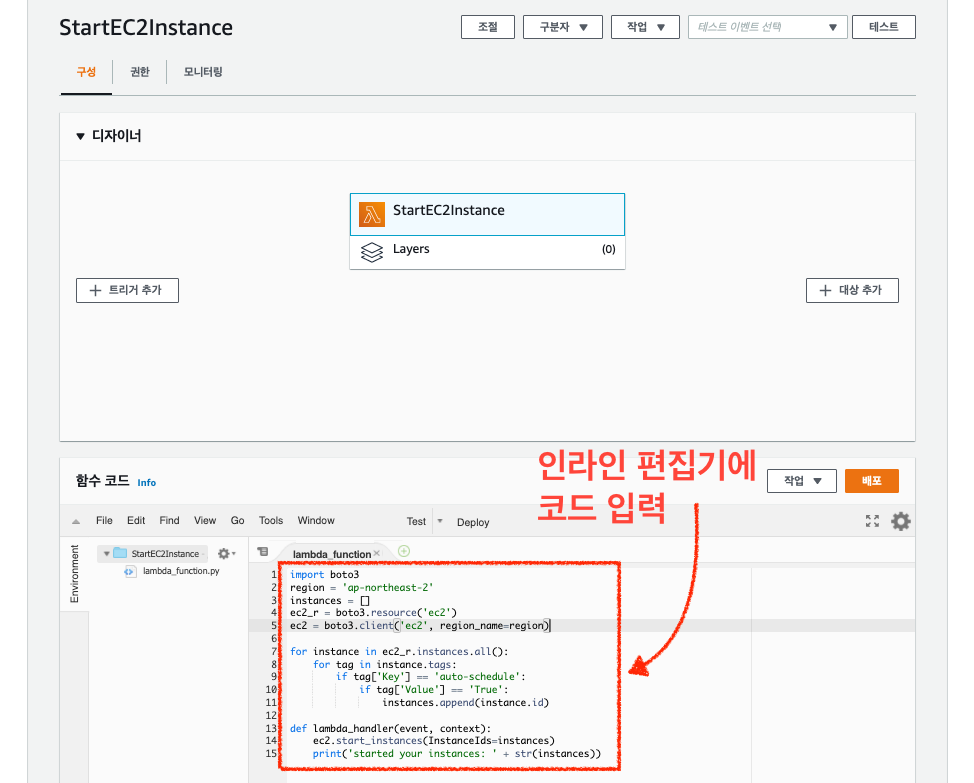
Task: Click the Test button in editor toolbar
Action: 416,522
